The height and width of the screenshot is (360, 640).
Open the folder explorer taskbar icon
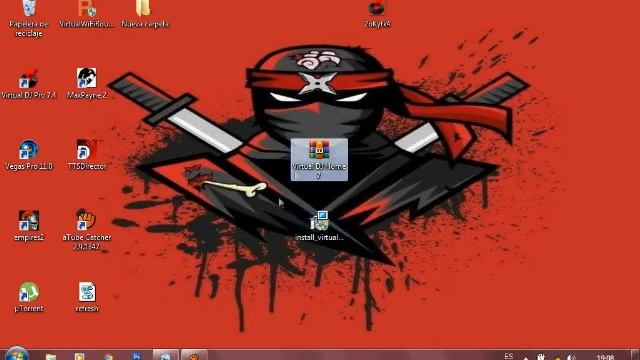point(51,356)
